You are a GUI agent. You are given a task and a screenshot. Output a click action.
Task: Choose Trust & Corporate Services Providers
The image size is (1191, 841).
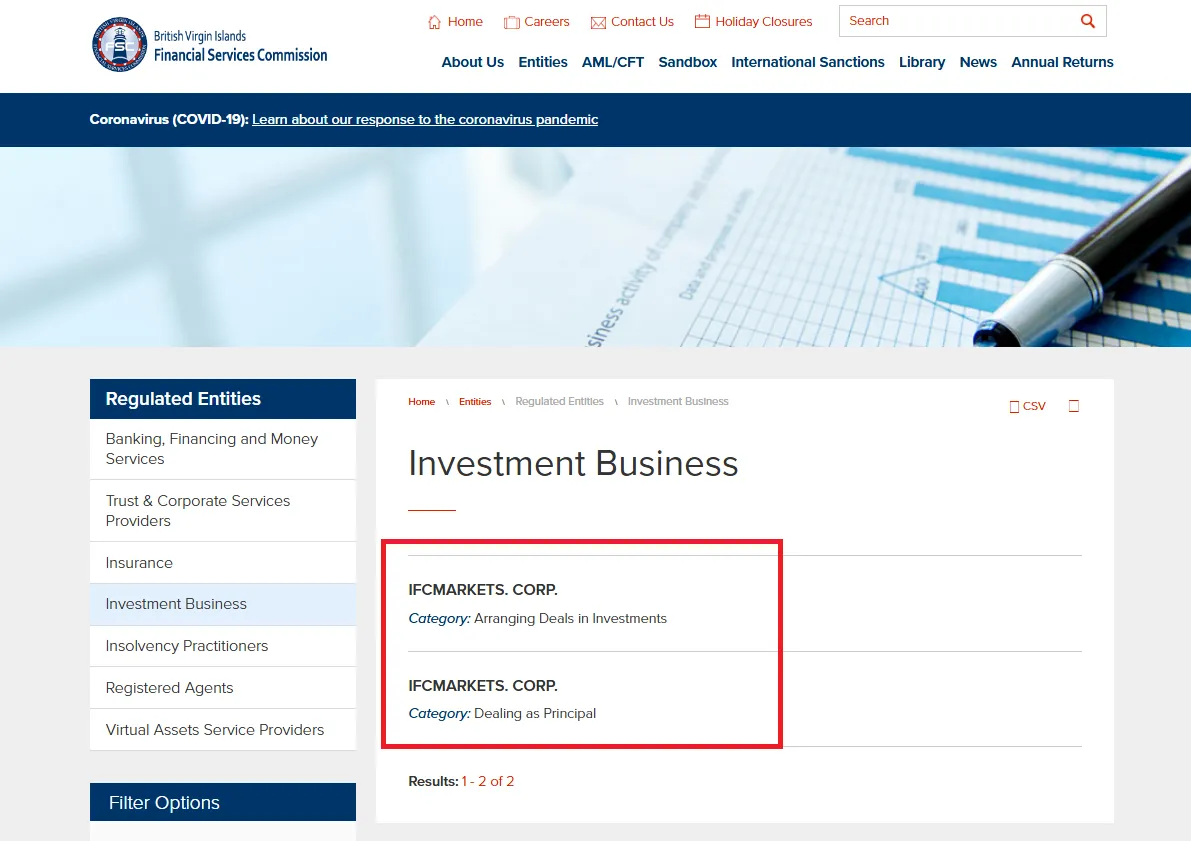[x=198, y=511]
